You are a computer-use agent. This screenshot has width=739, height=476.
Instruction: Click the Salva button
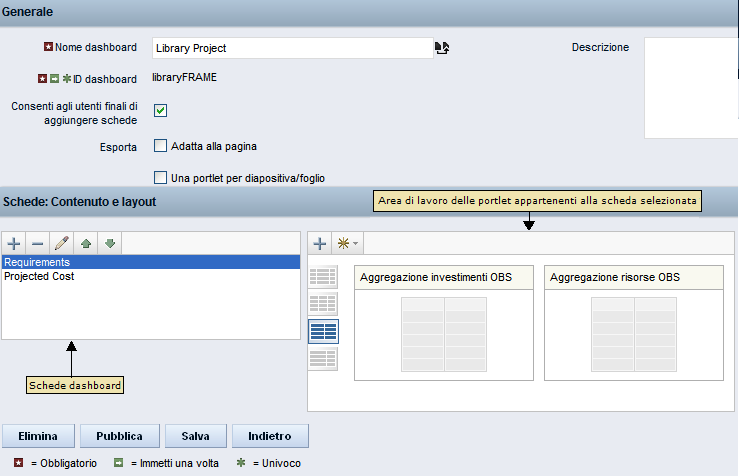click(196, 436)
